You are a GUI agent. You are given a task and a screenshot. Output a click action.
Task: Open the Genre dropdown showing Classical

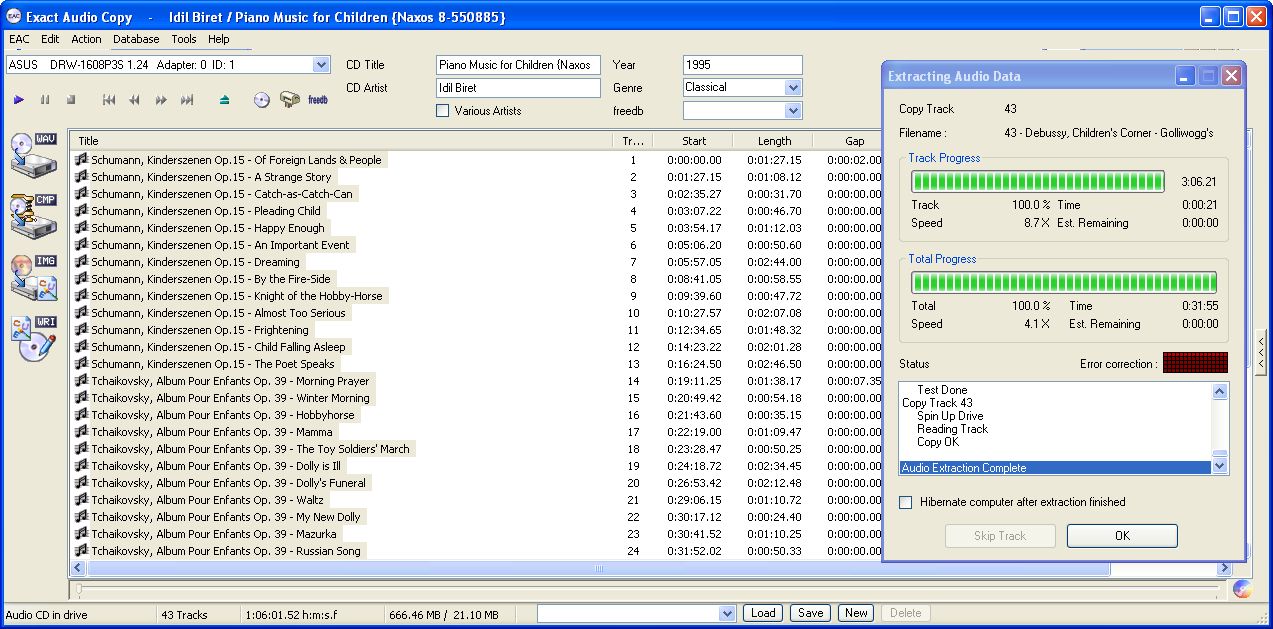click(x=794, y=88)
